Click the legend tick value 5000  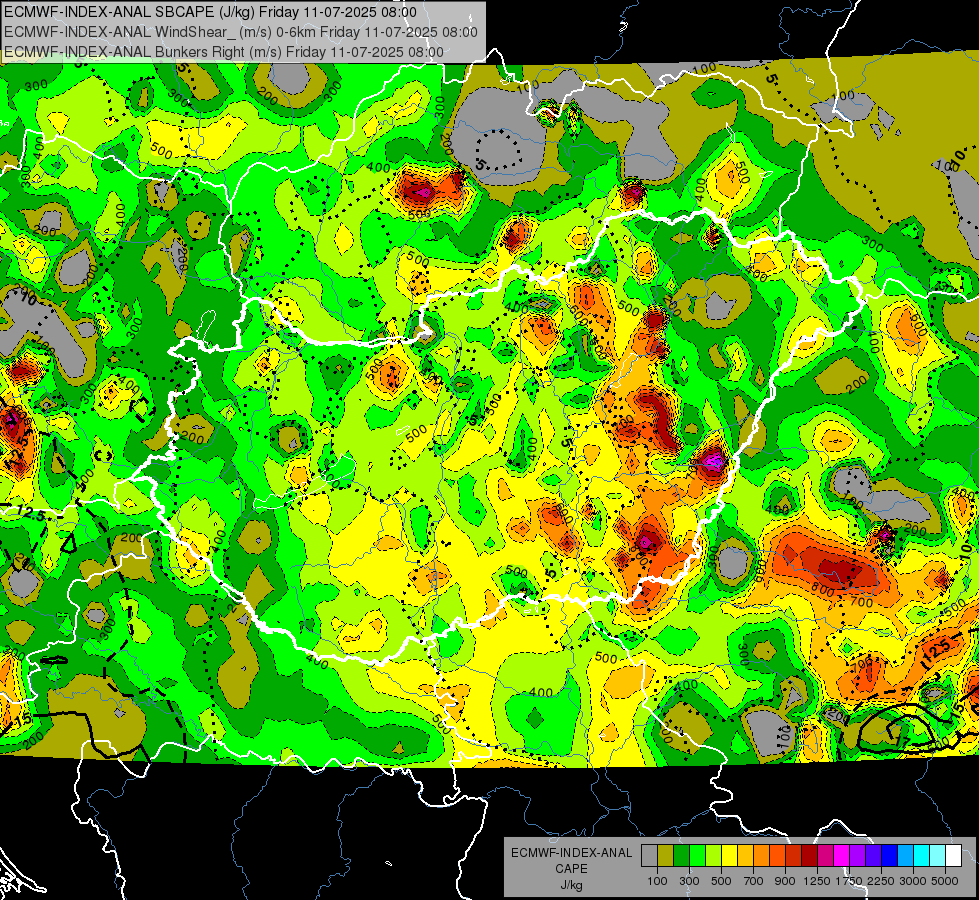[x=945, y=881]
